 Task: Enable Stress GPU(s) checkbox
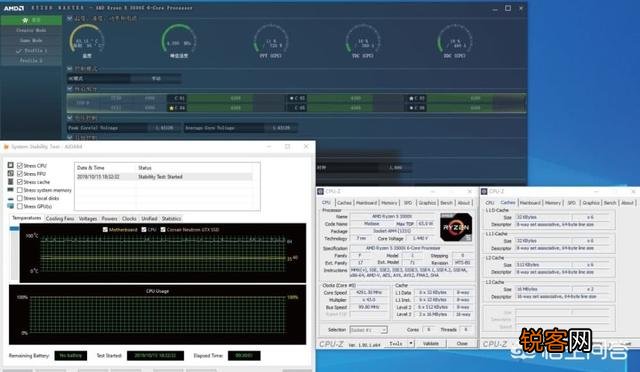pyautogui.click(x=20, y=206)
